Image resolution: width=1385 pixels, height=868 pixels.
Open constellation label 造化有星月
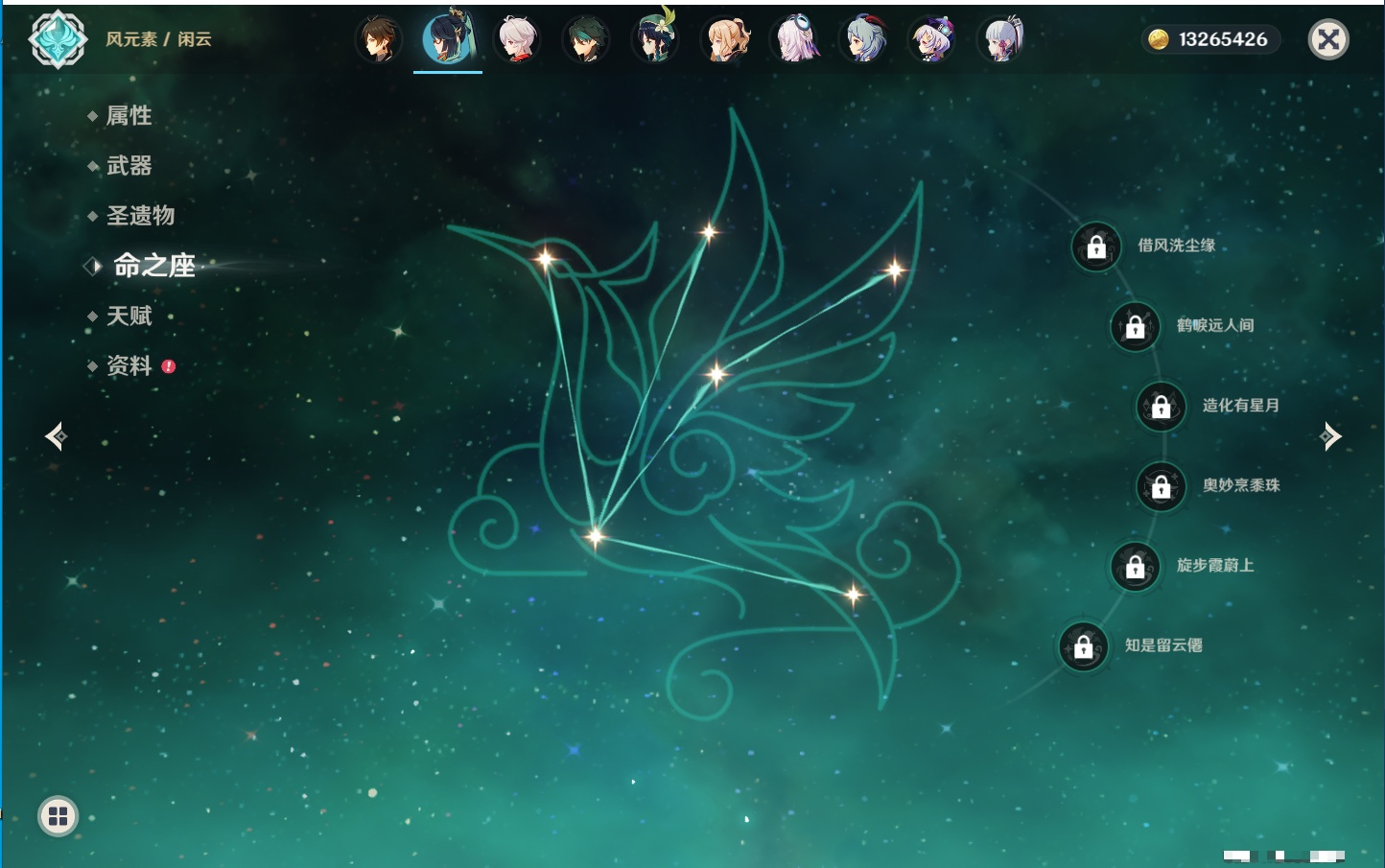click(x=1241, y=405)
